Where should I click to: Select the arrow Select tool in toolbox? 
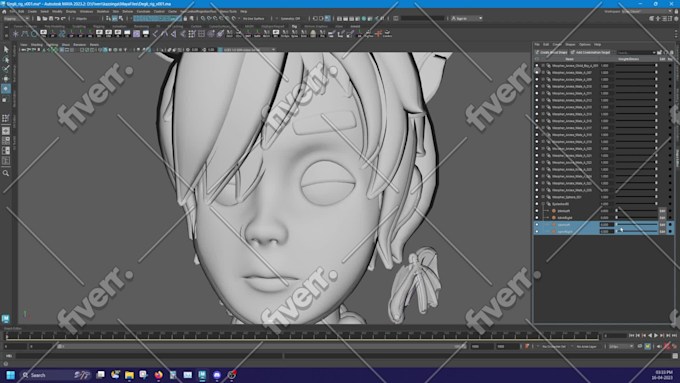6,49
